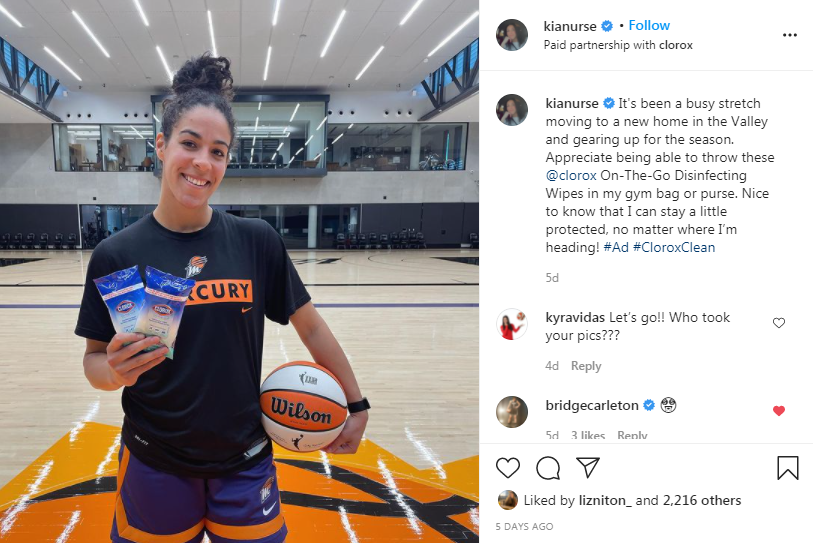This screenshot has height=543, width=813.
Task: Like kyravidas comment heart
Action: [x=779, y=323]
